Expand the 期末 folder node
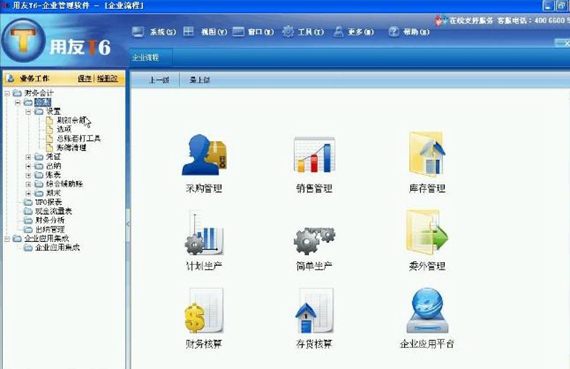 pos(28,193)
